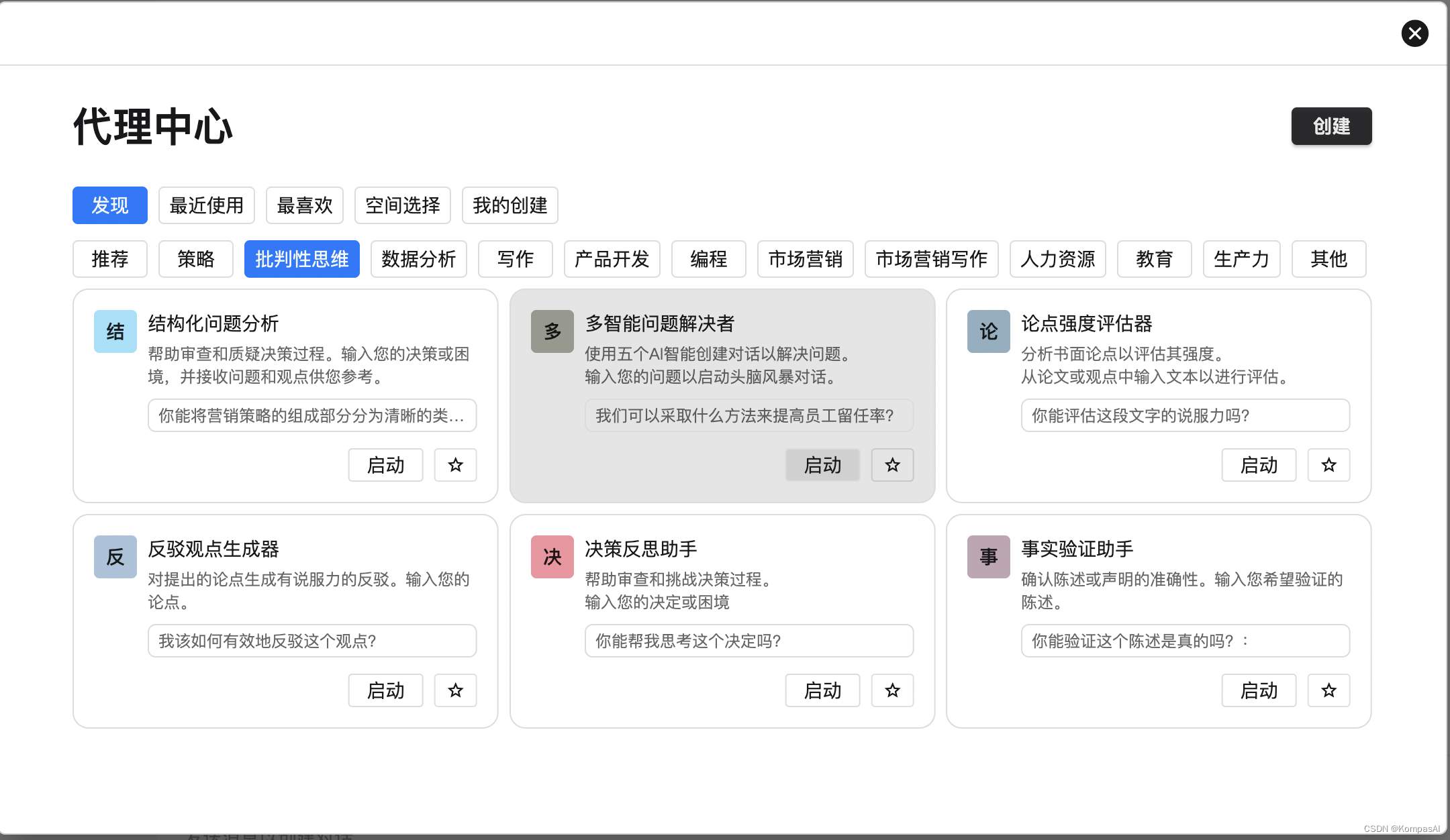Viewport: 1450px width, 840px height.
Task: Toggle favorite star on 多智能问题解决者
Action: (x=892, y=465)
